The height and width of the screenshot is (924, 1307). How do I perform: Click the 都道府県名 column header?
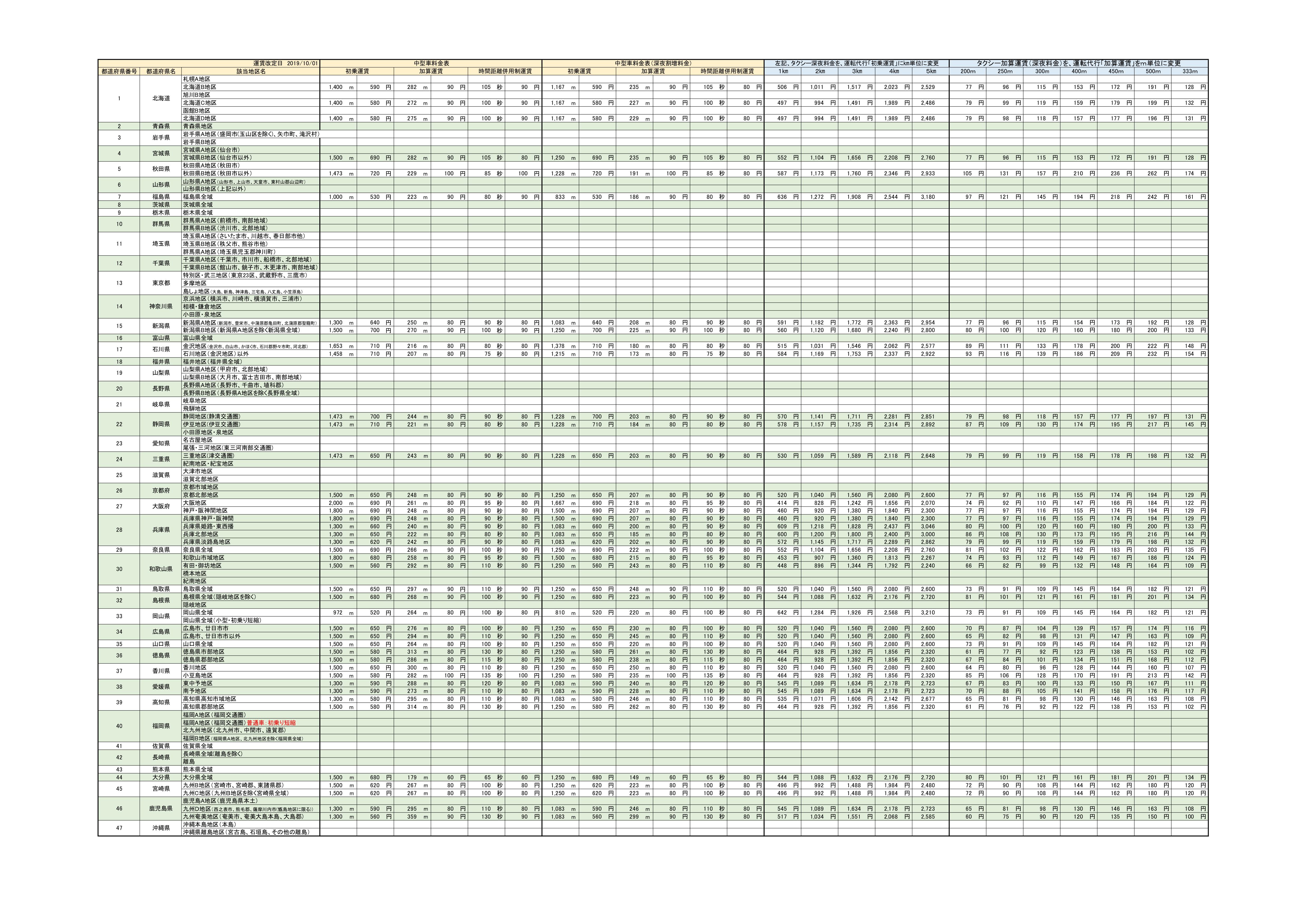160,71
